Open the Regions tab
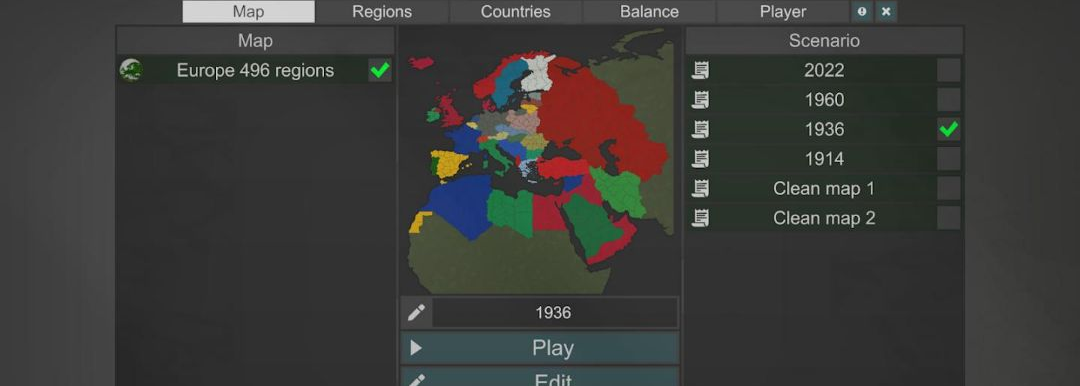 382,12
